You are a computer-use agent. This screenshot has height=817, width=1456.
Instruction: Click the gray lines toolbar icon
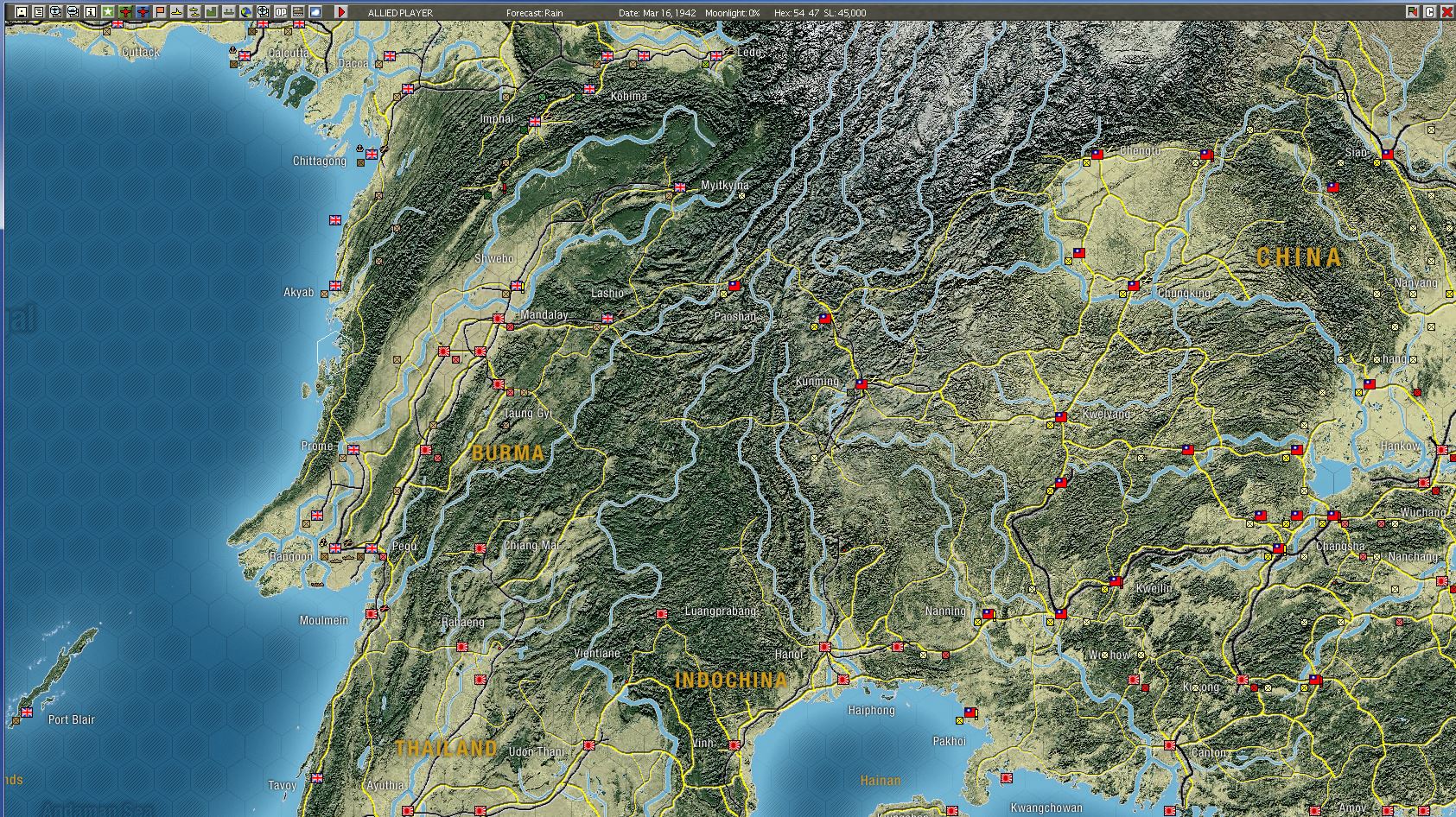pyautogui.click(x=298, y=12)
